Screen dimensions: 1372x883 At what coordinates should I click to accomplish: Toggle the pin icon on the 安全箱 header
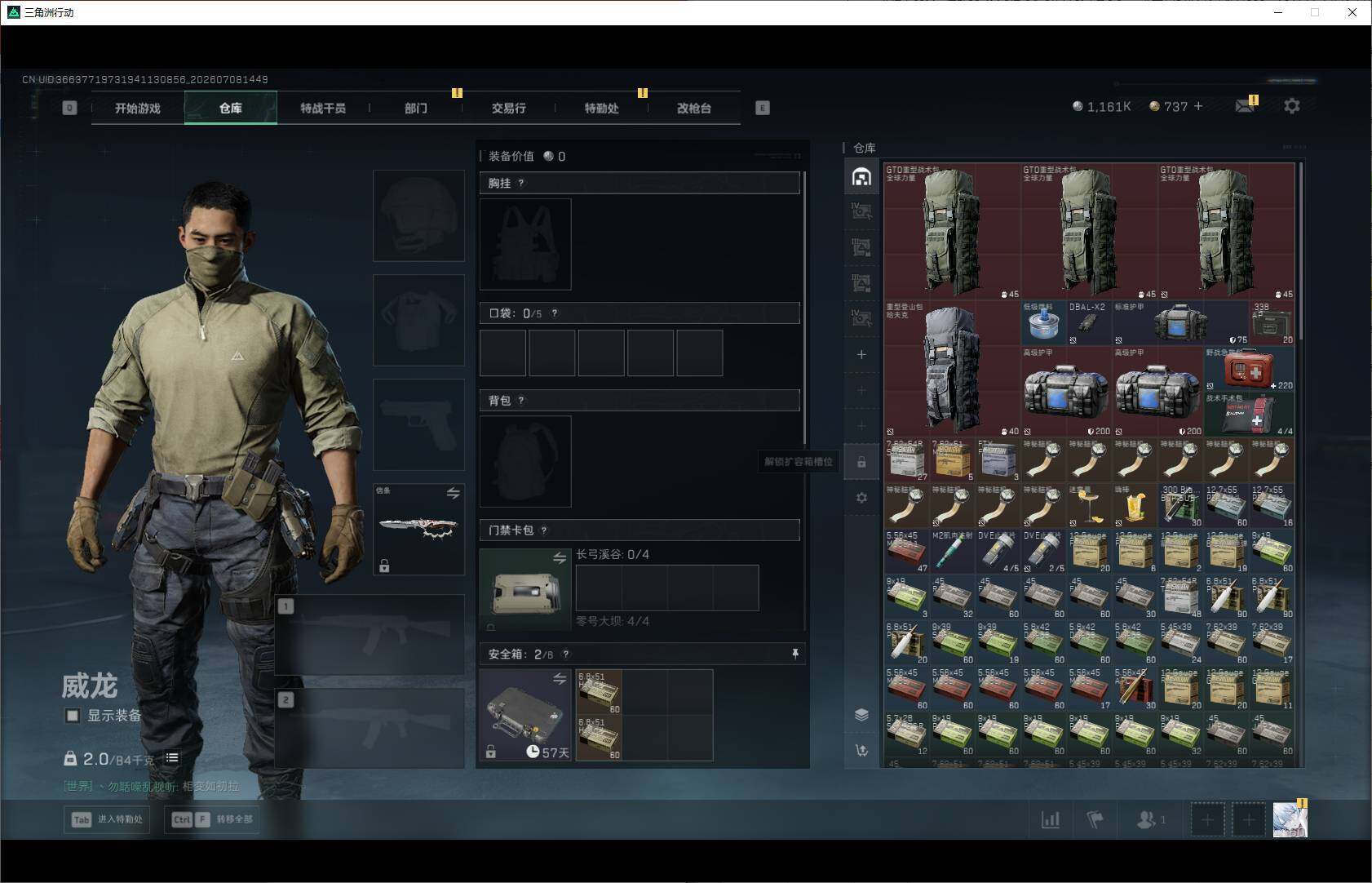coord(794,654)
